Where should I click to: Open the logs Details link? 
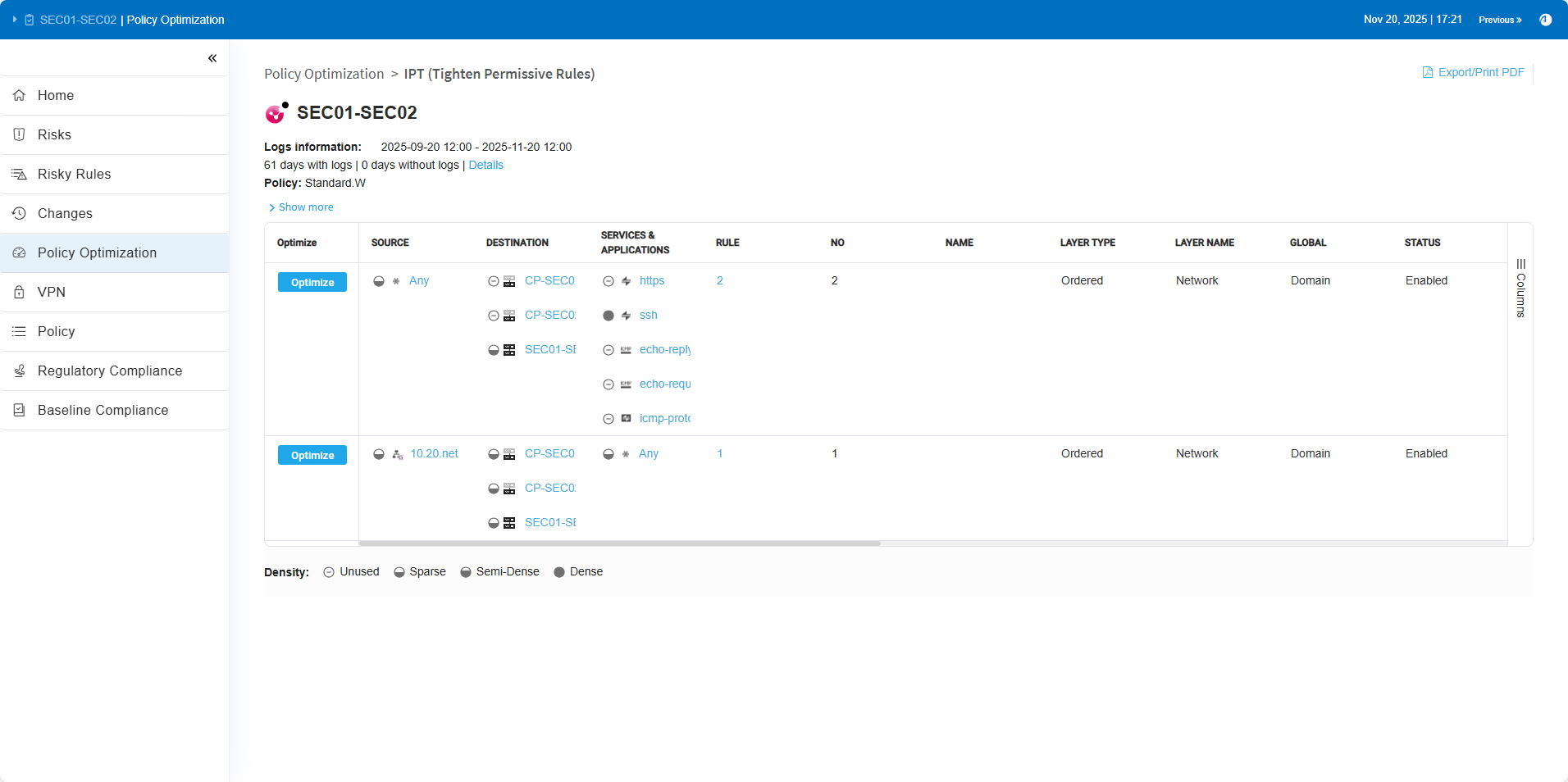click(485, 165)
